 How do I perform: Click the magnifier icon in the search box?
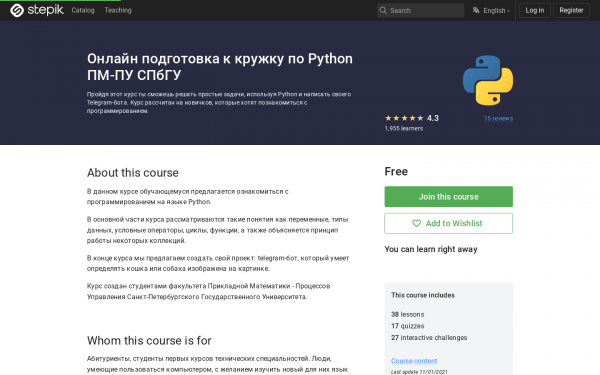click(x=383, y=10)
